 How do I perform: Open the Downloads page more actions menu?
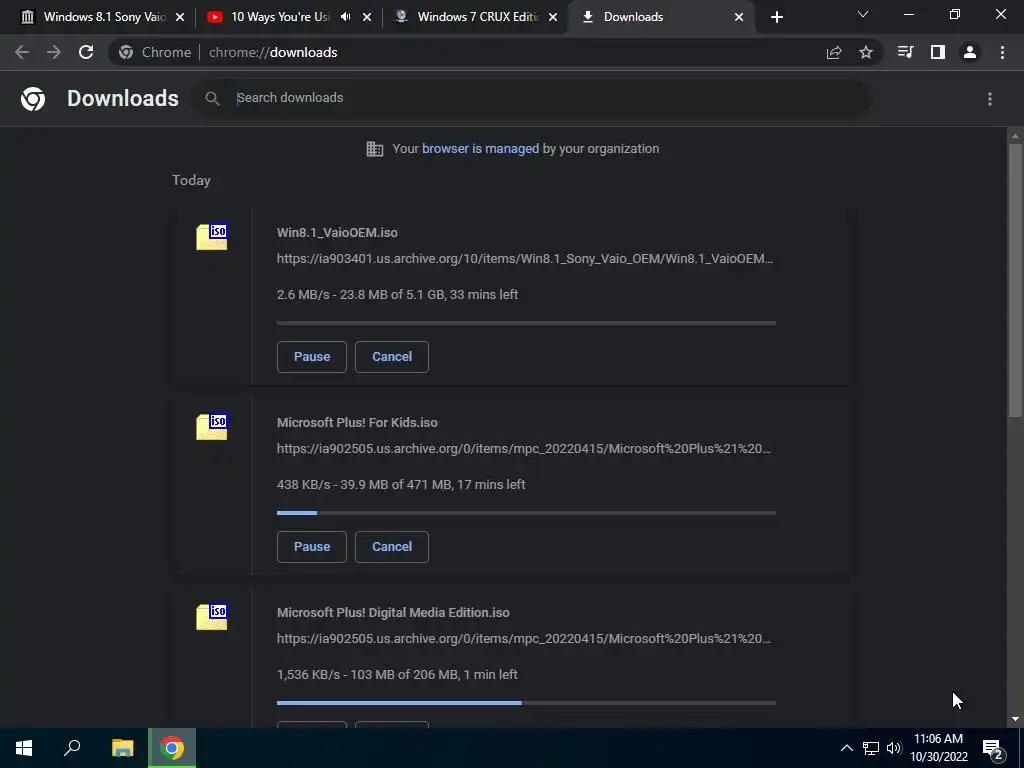[x=990, y=99]
